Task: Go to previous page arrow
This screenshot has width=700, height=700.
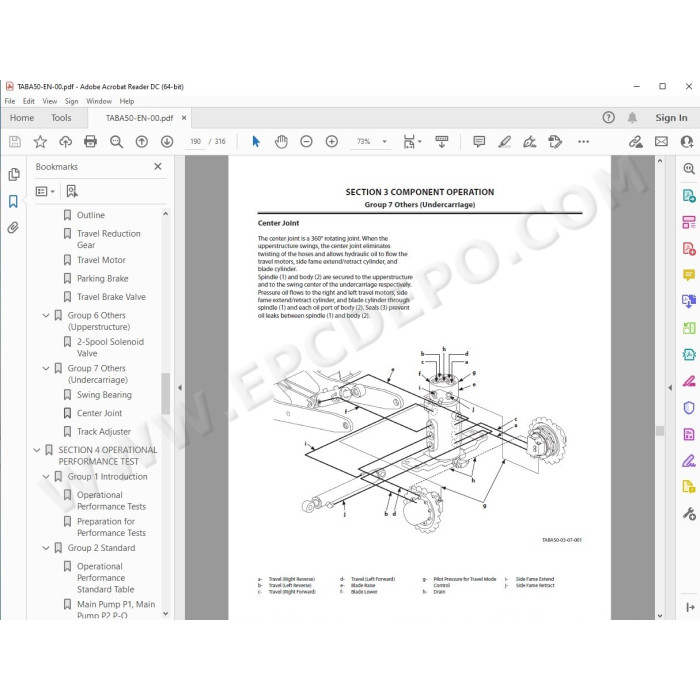Action: (x=142, y=142)
